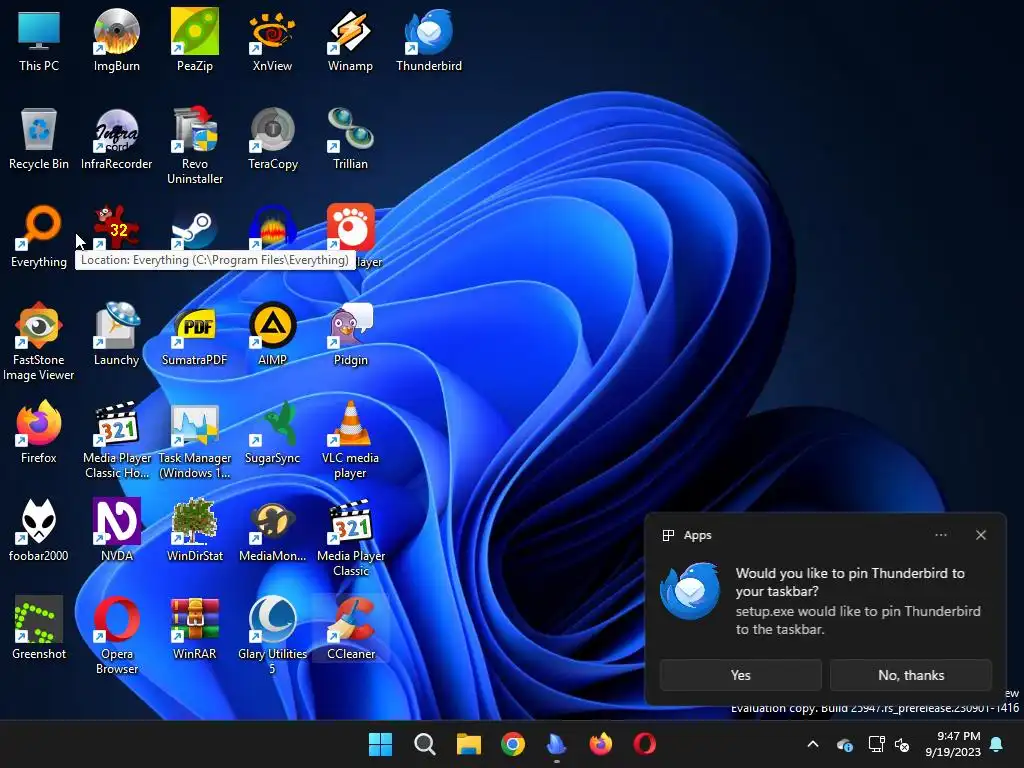1024x768 pixels.
Task: Open the This PC desktop icon
Action: point(39,39)
